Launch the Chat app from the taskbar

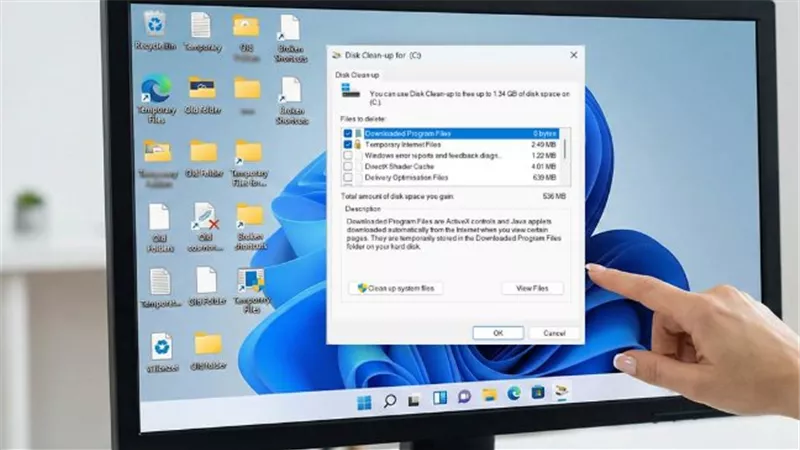coord(464,396)
